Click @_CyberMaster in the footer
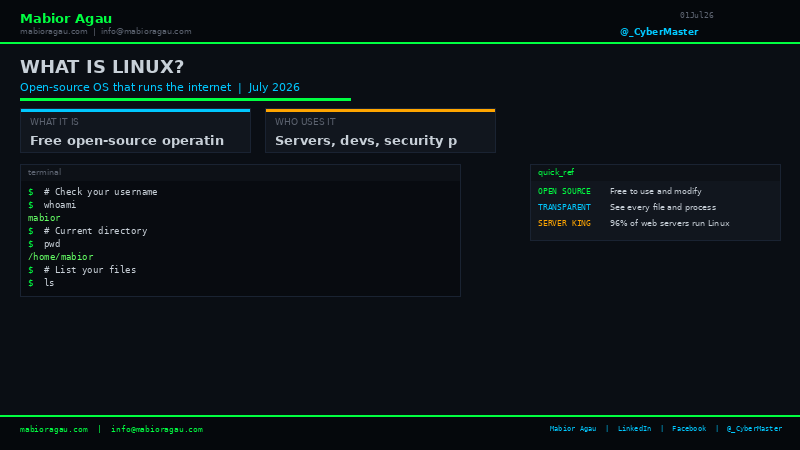The image size is (800, 450). coord(754,429)
